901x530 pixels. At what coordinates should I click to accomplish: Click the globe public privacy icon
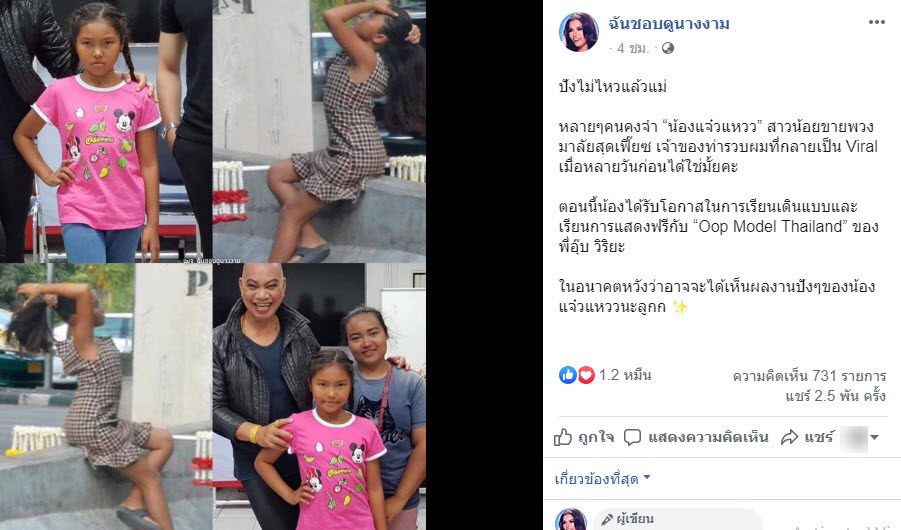(x=668, y=48)
